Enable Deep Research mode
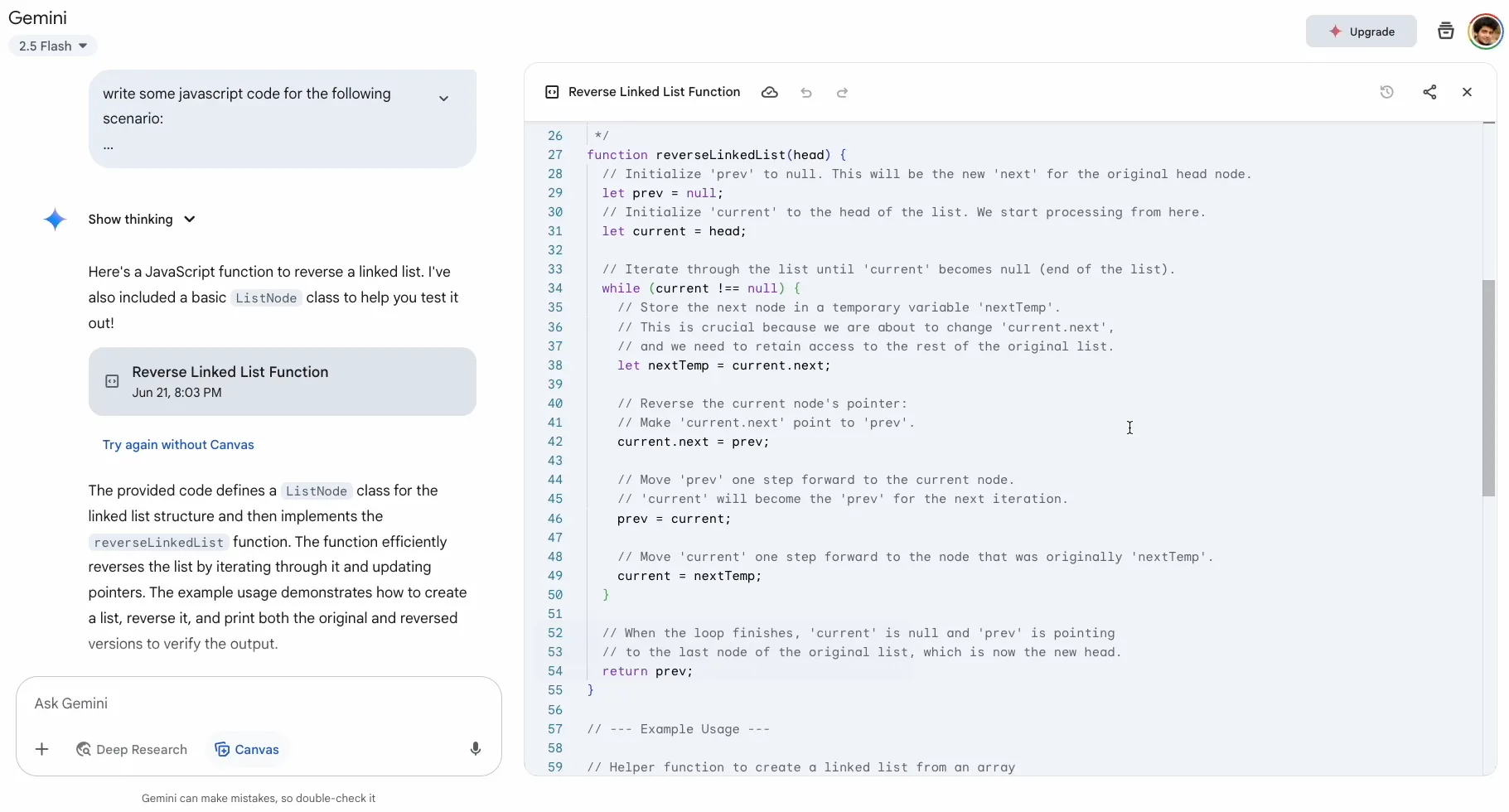This screenshot has height=812, width=1509. click(x=132, y=748)
